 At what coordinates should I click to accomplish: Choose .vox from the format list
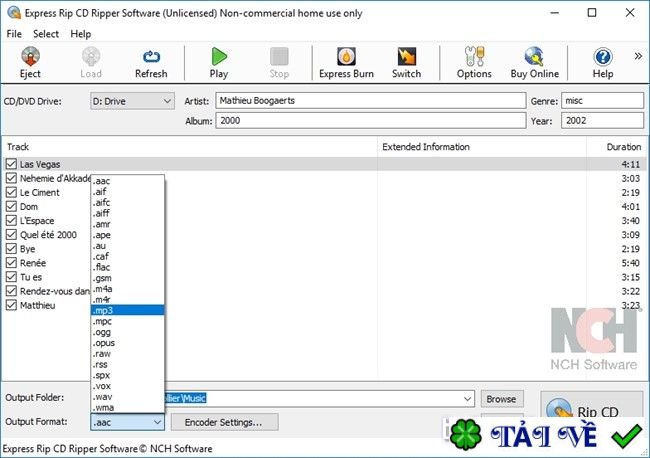[x=127, y=386]
